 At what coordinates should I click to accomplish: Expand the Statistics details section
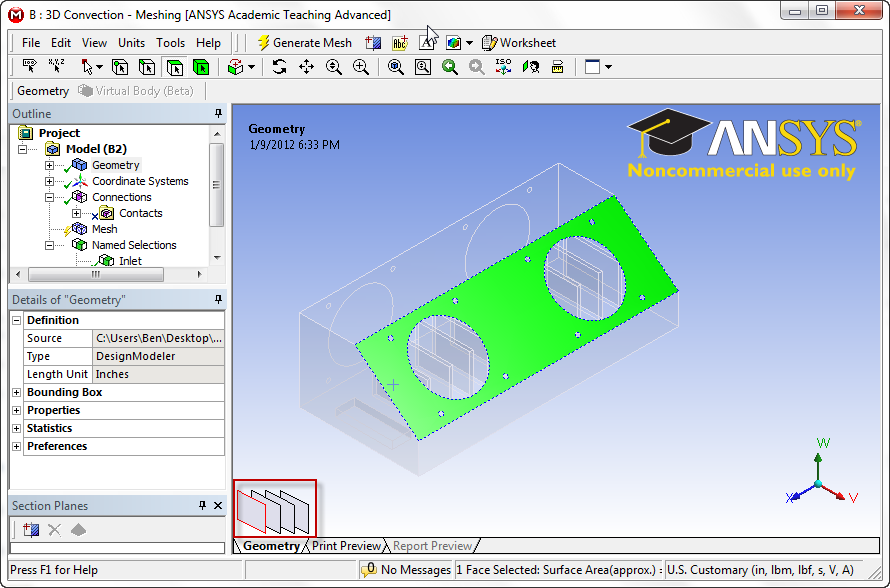pos(16,429)
